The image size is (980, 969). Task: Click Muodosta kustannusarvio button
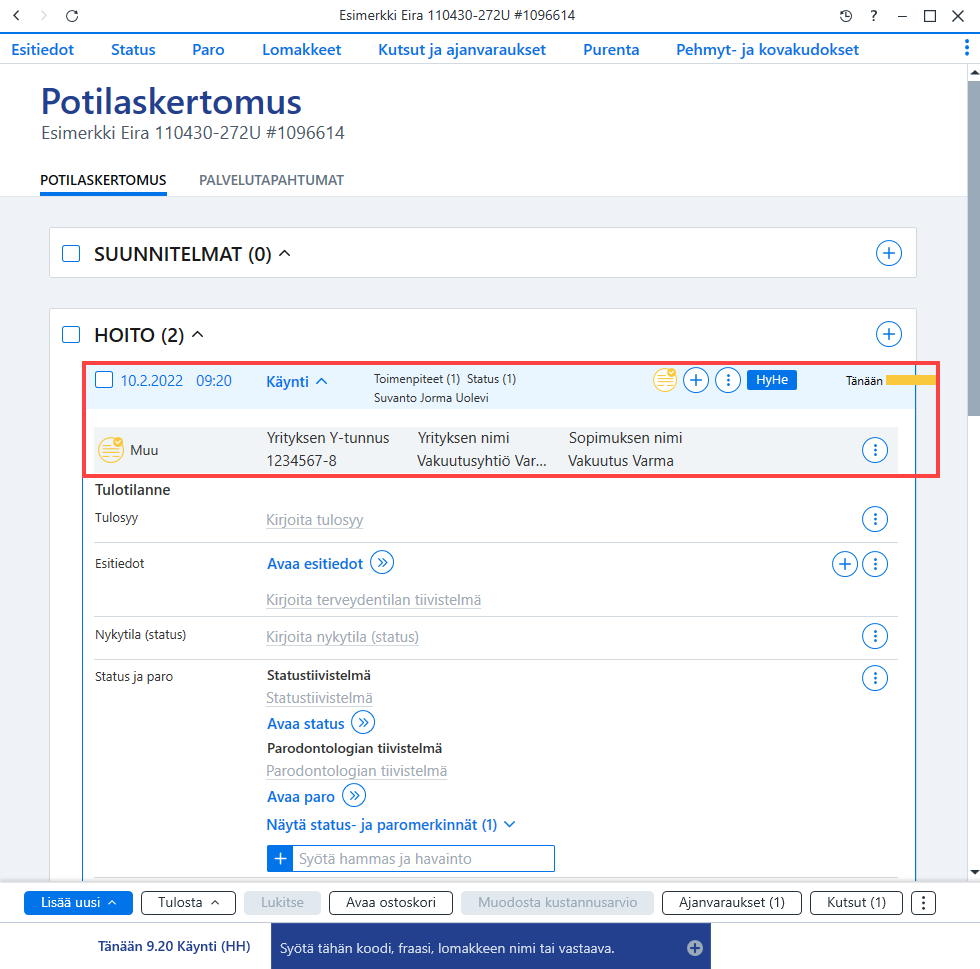558,903
